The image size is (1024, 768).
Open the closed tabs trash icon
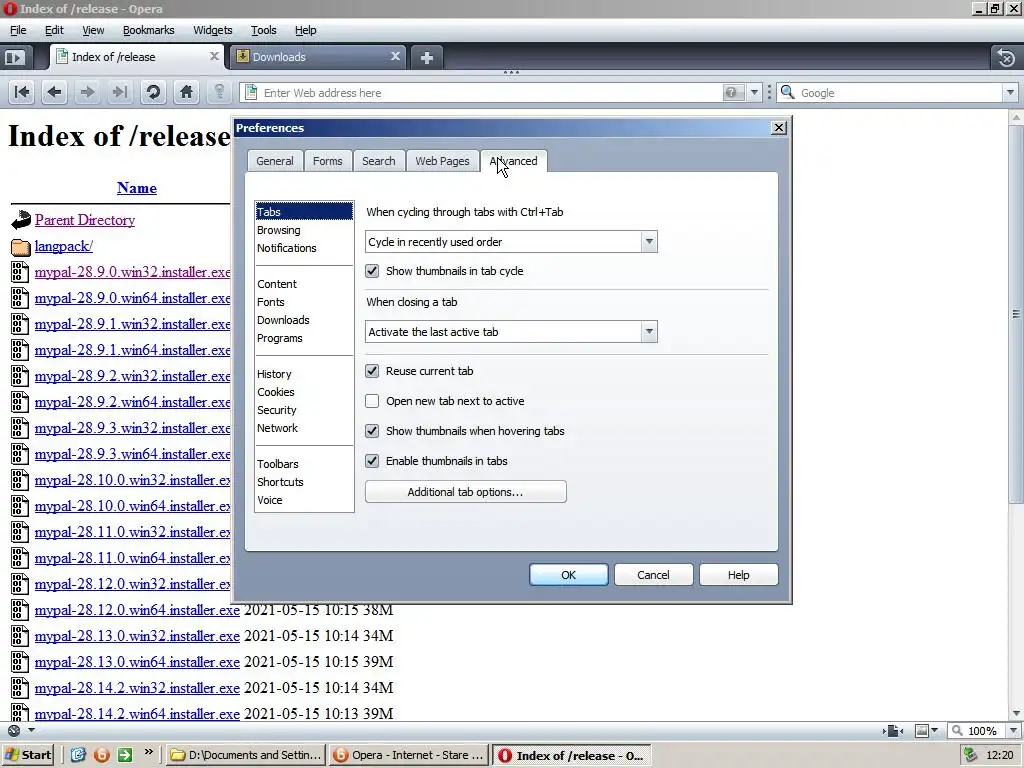point(1006,57)
